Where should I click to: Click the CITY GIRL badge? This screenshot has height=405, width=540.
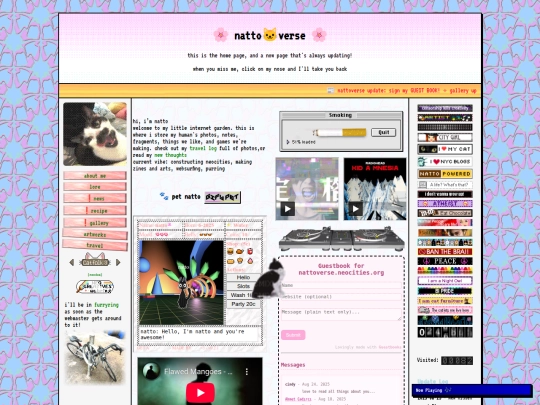click(x=445, y=137)
